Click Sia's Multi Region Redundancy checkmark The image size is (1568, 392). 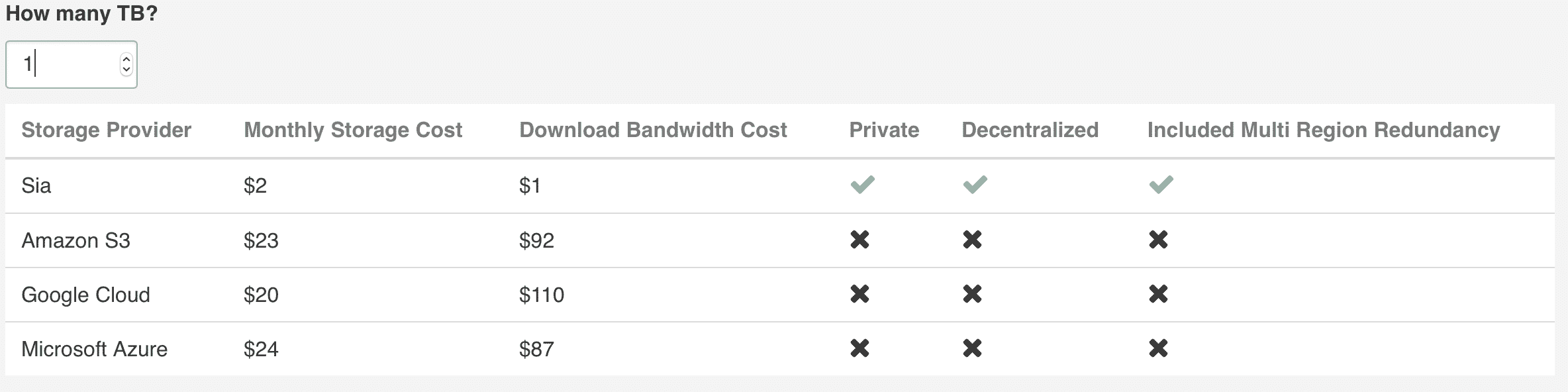(1161, 185)
